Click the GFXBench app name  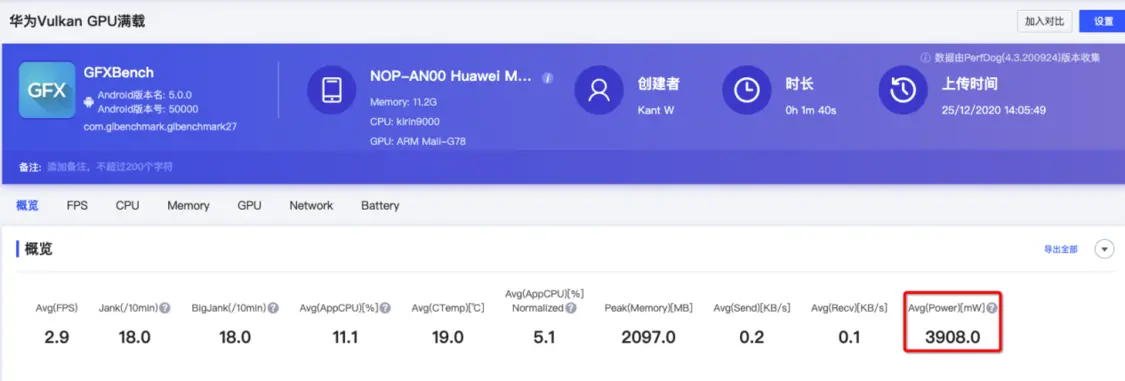119,72
